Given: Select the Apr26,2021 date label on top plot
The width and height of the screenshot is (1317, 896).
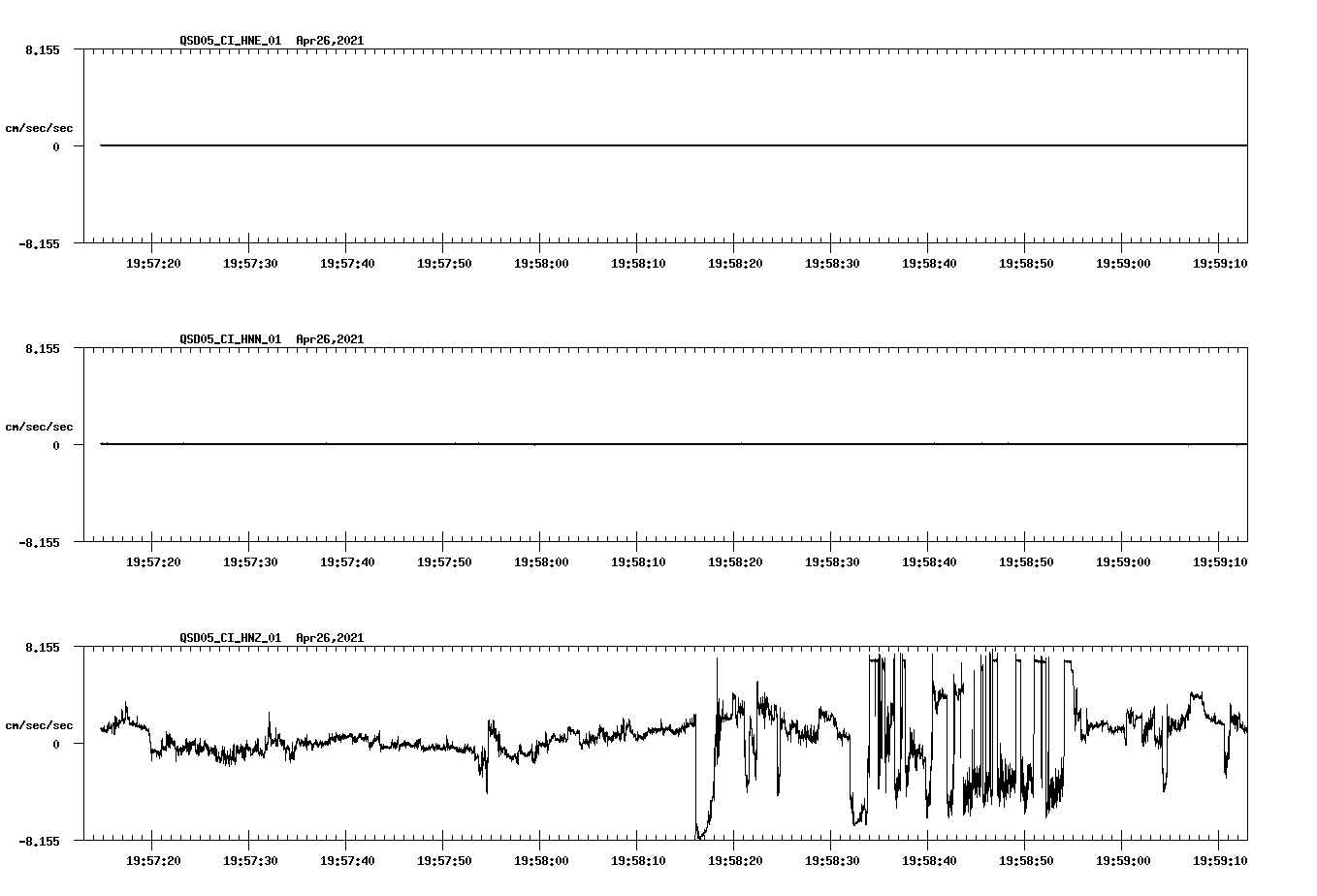Looking at the screenshot, I should (x=328, y=41).
